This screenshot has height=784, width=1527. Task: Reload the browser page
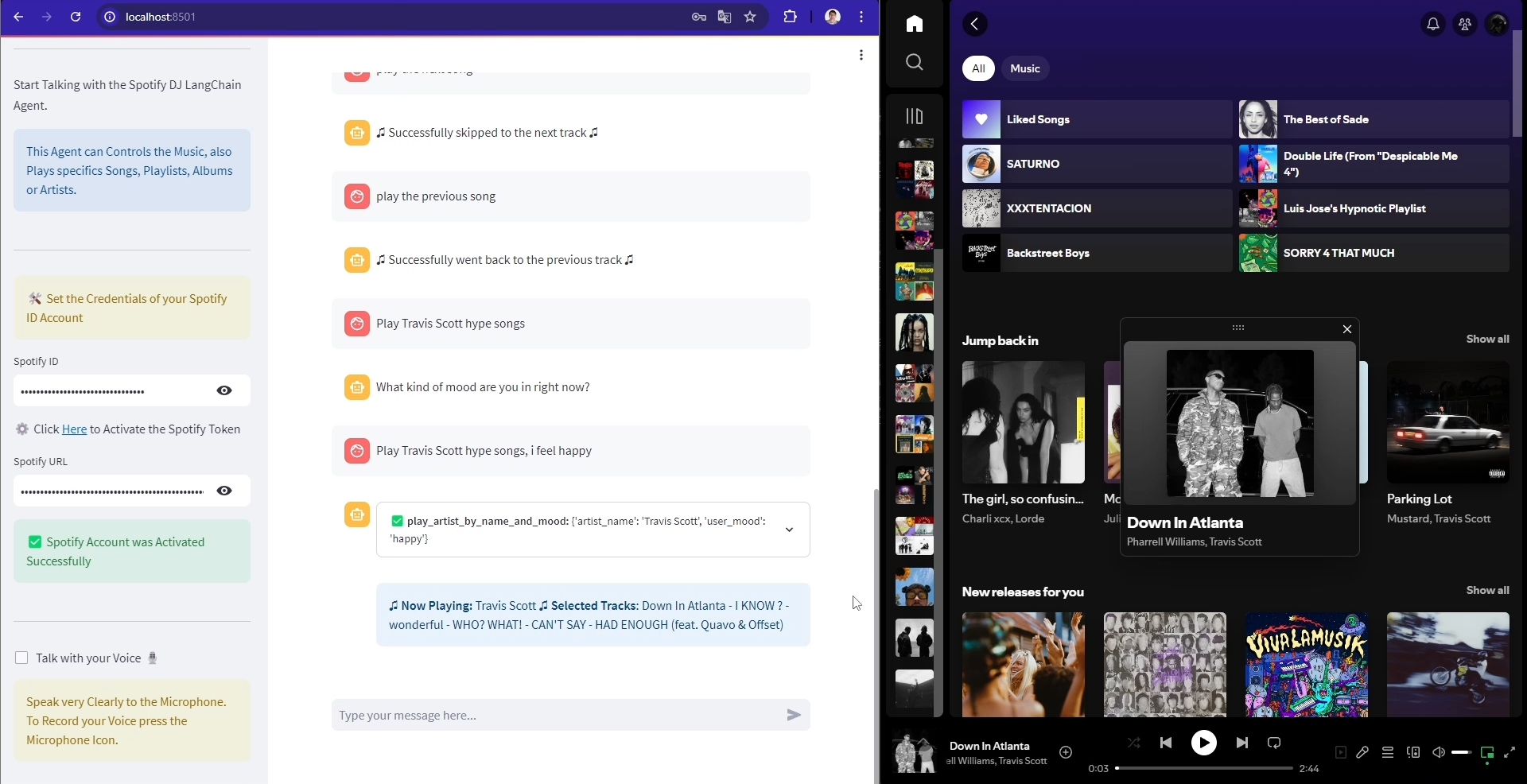point(76,17)
